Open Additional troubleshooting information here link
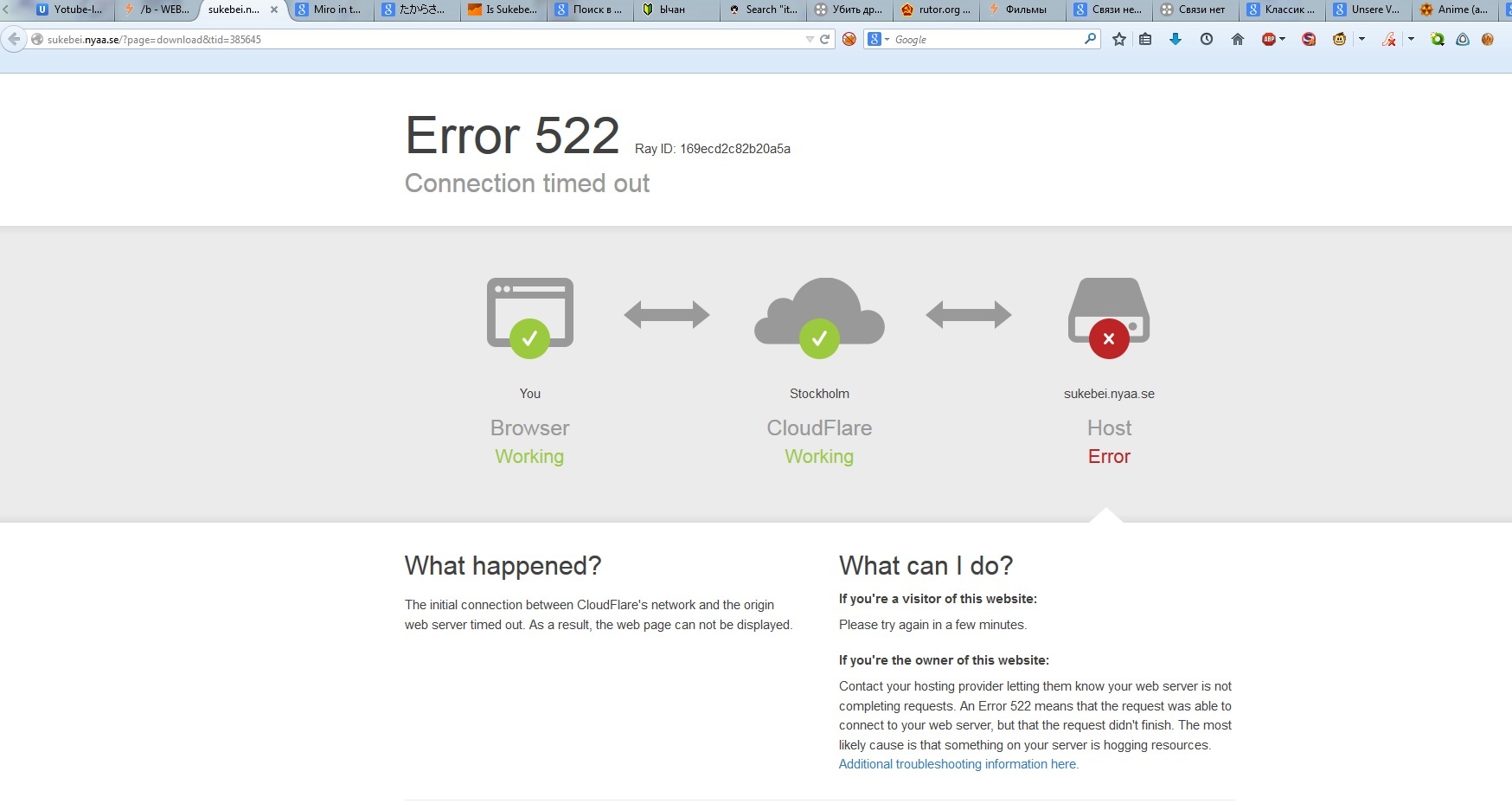Screen dimensions: 1512x810 (x=958, y=764)
